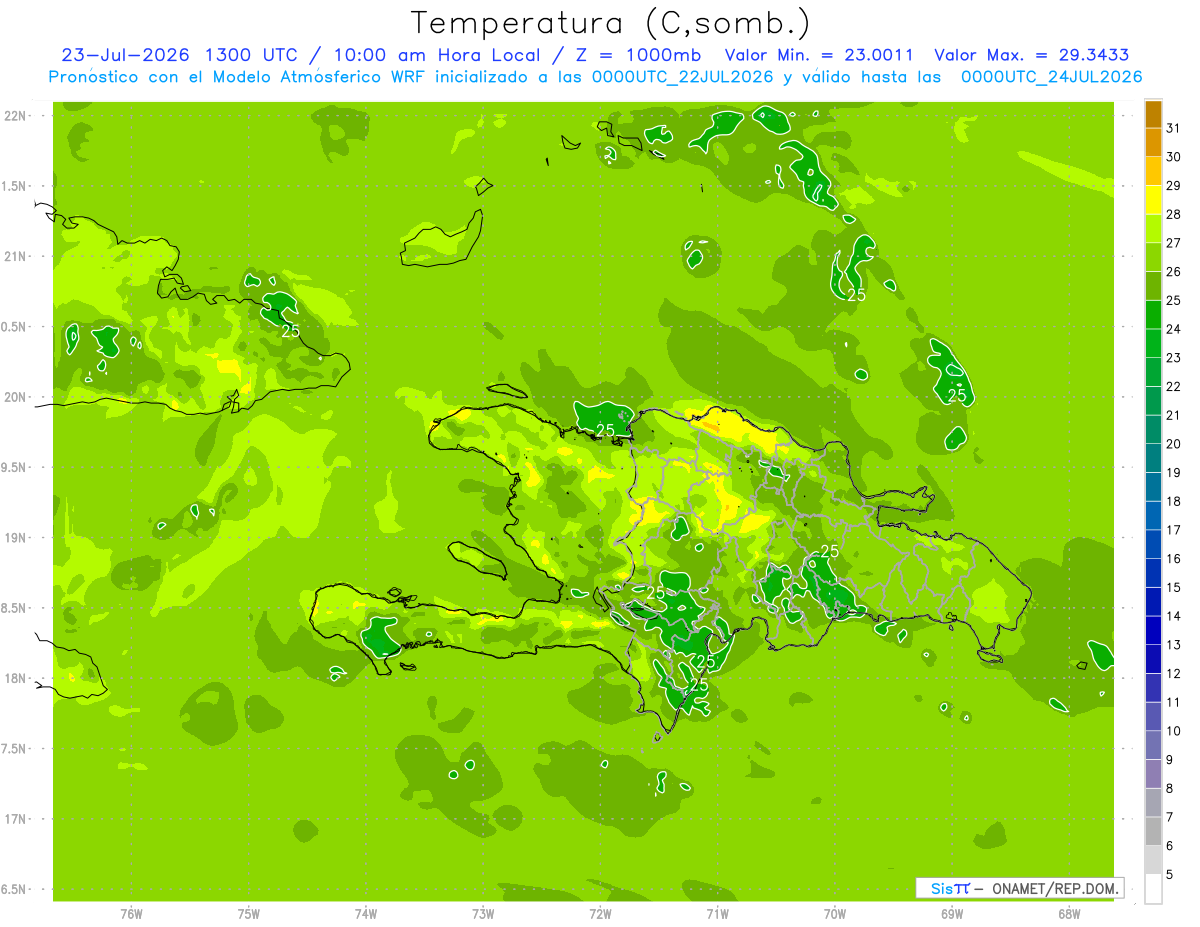
Task: Click the "18N" latitude axis label
Action: pyautogui.click(x=15, y=679)
